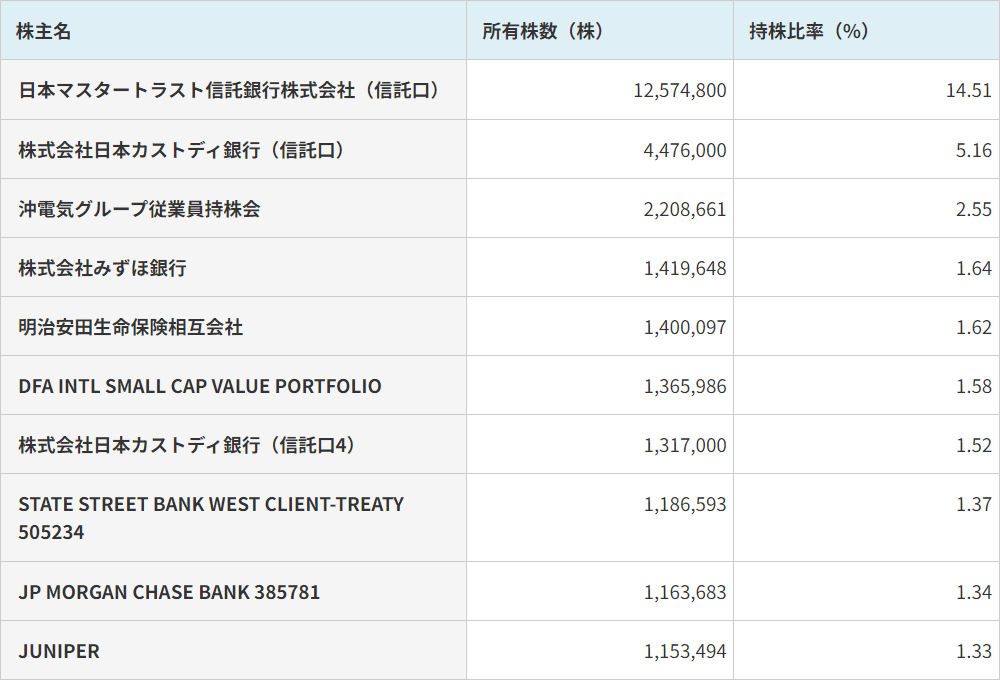The width and height of the screenshot is (1000, 680).
Task: Click the share count 12,574,800
Action: (x=679, y=91)
